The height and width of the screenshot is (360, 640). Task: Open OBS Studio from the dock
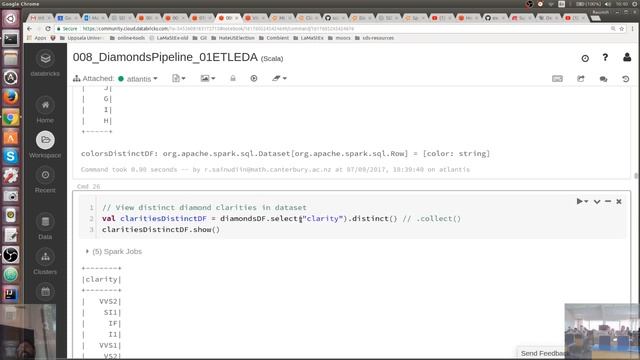pyautogui.click(x=11, y=255)
